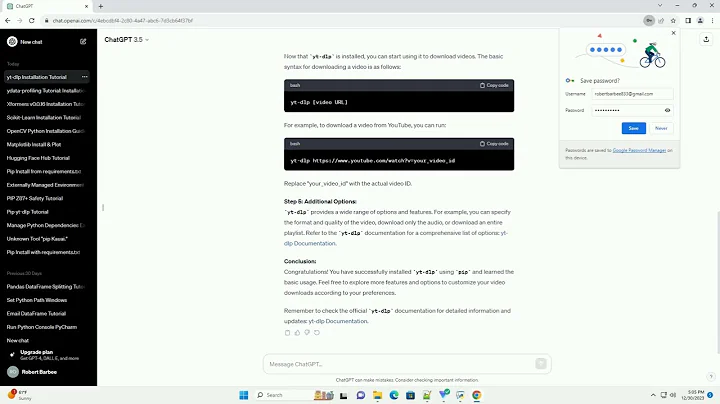The image size is (720, 404).
Task: Click the address bar URL
Action: click(123, 21)
